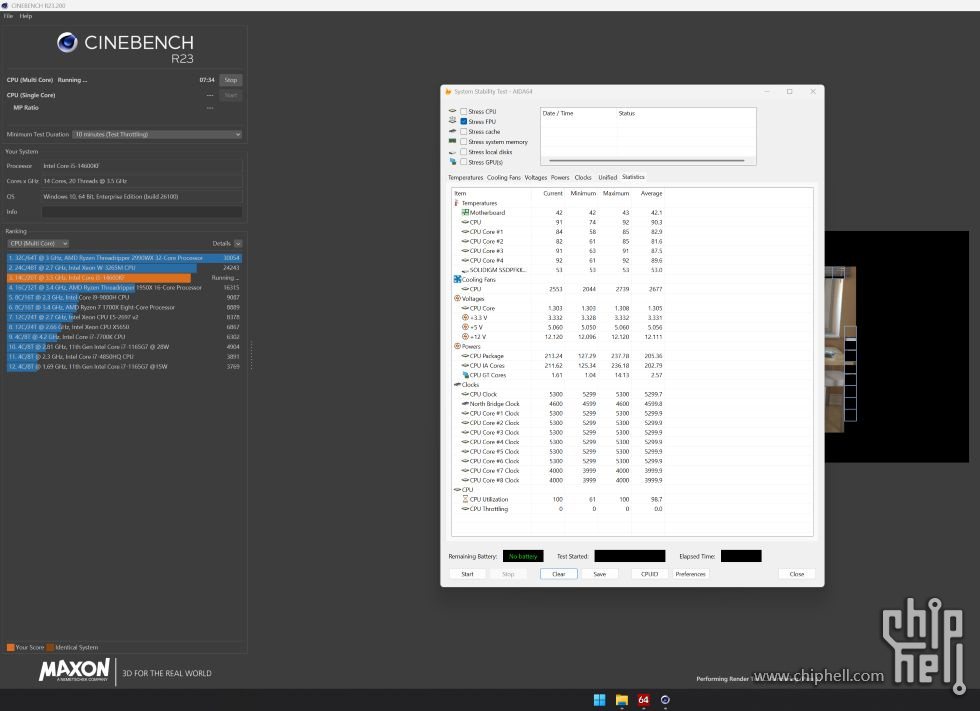980x711 pixels.
Task: Open the Minimum Test Duration dropdown
Action: tap(157, 134)
